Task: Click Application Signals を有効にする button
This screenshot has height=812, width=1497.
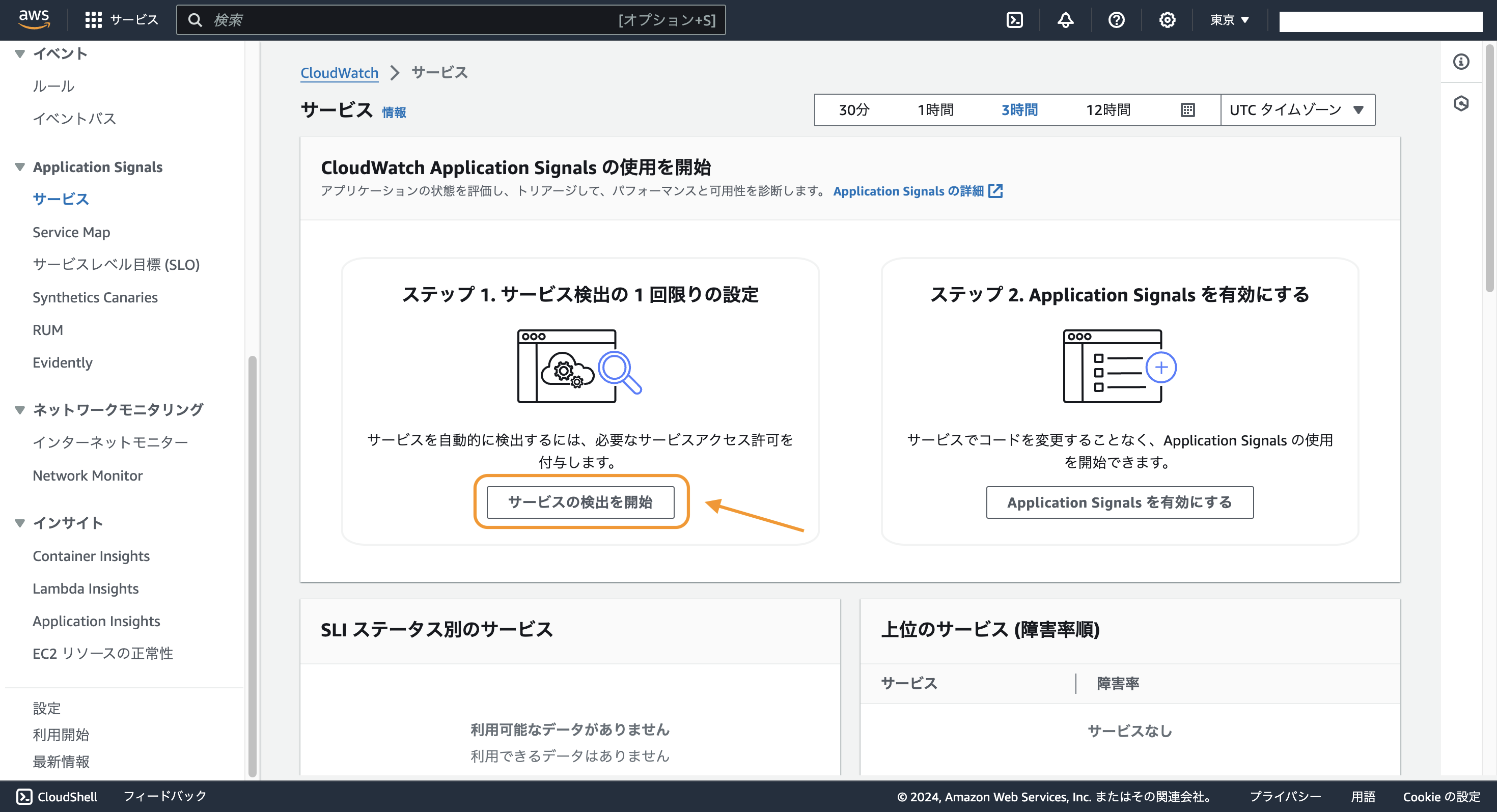Action: coord(1119,502)
